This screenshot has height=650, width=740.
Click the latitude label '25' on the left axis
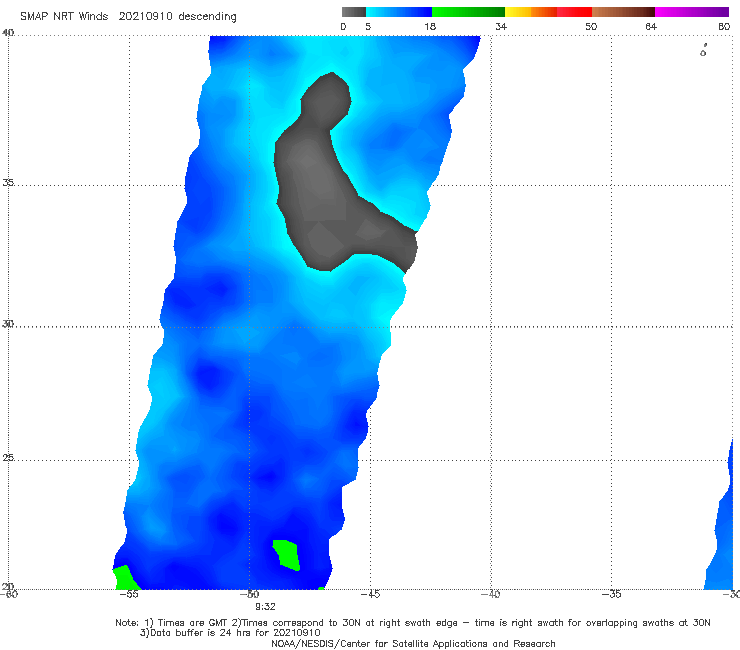(8, 457)
